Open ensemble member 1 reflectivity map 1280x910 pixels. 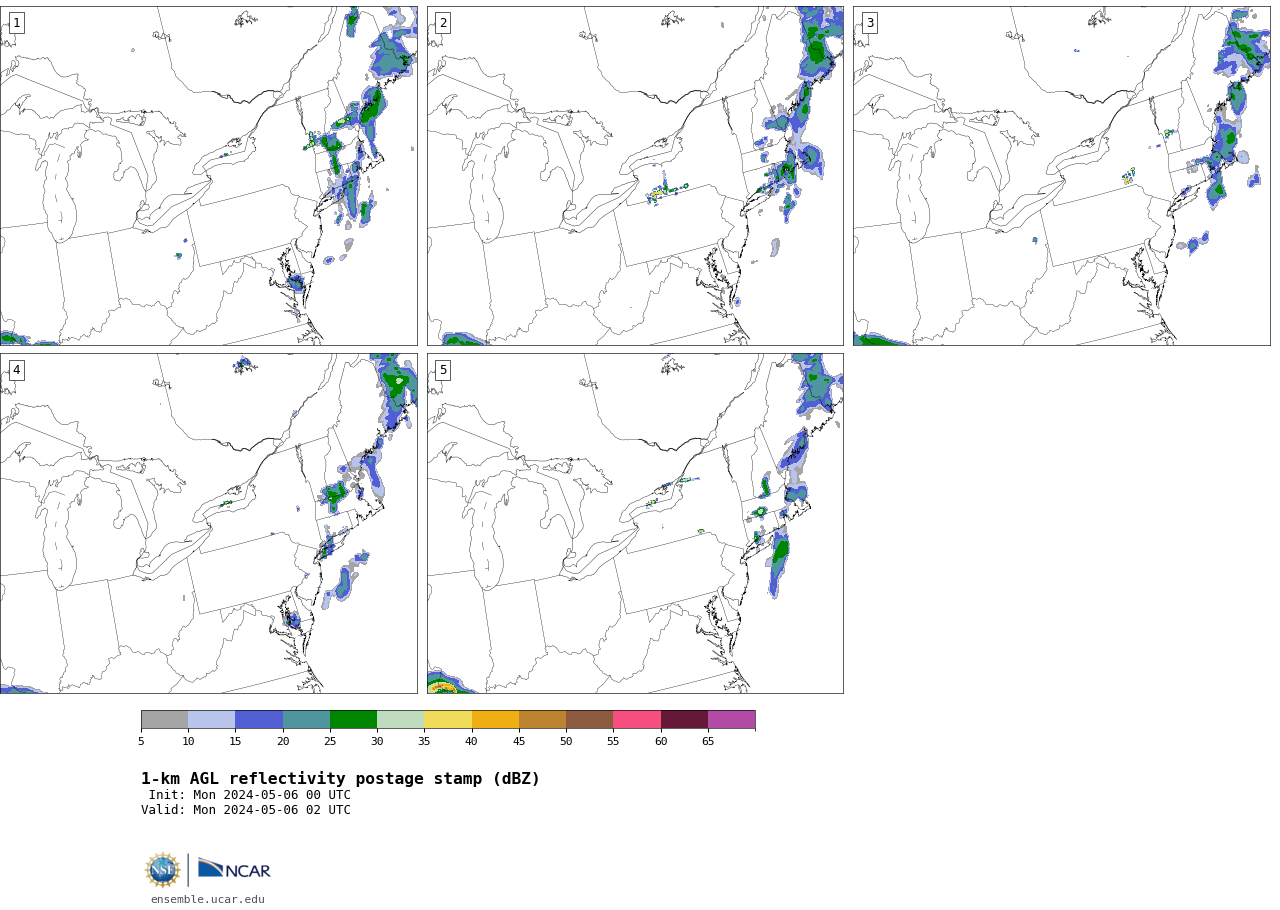pos(209,176)
